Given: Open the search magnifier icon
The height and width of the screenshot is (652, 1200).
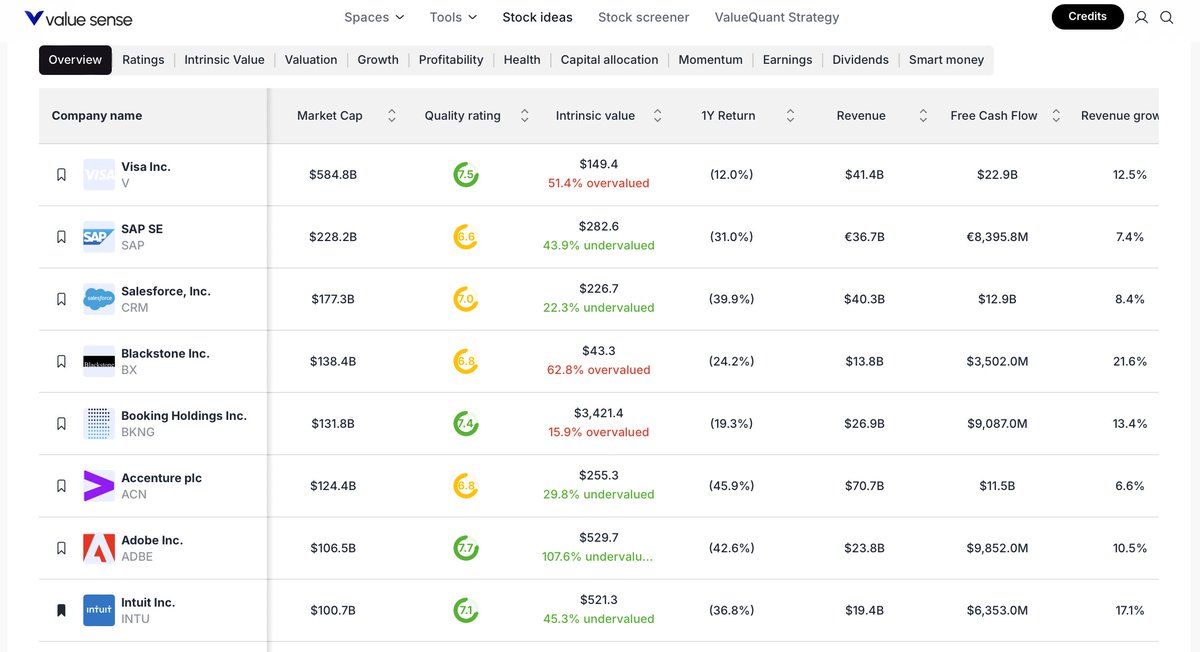Looking at the screenshot, I should pyautogui.click(x=1167, y=17).
